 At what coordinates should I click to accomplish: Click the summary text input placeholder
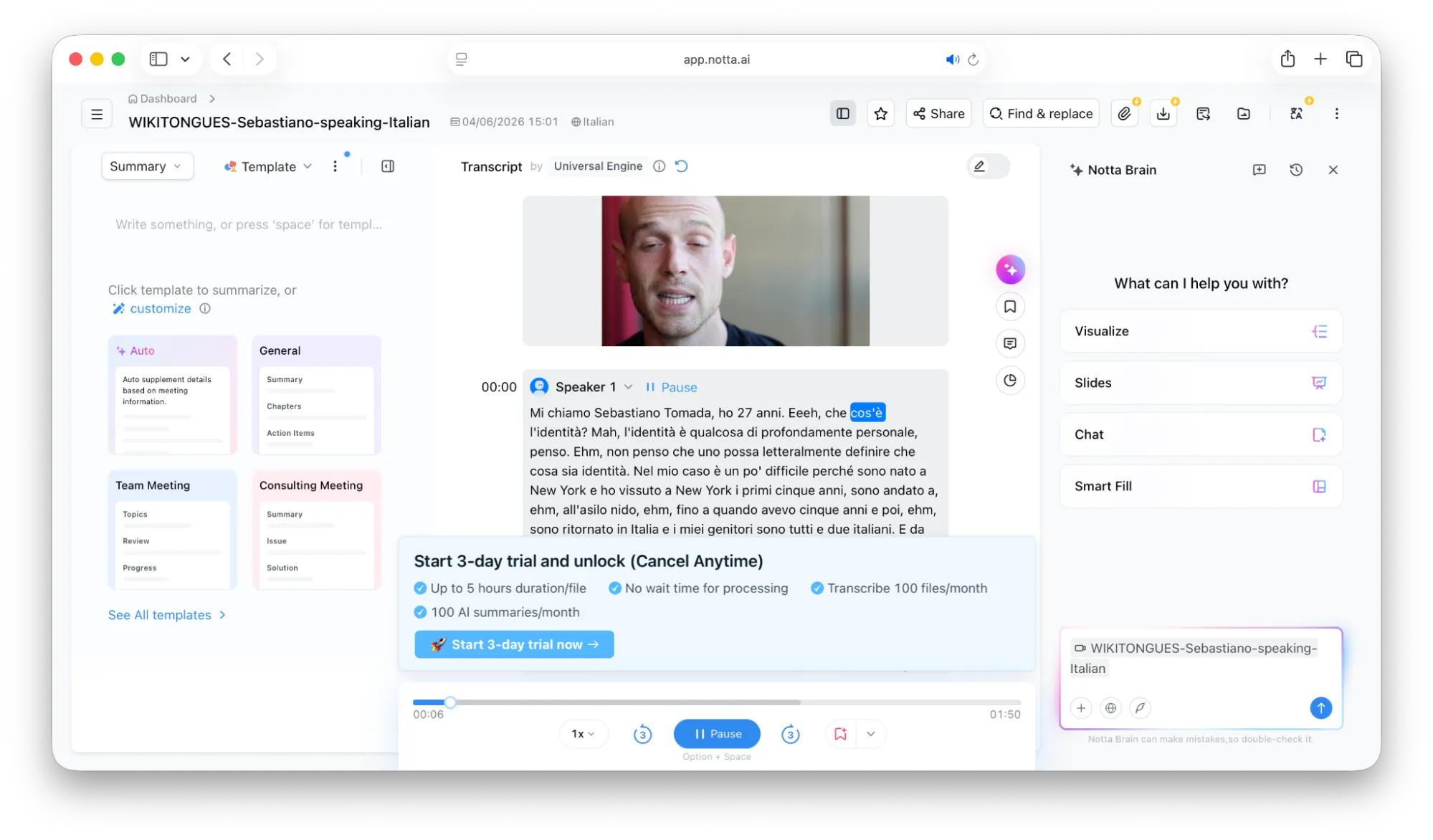pos(249,224)
